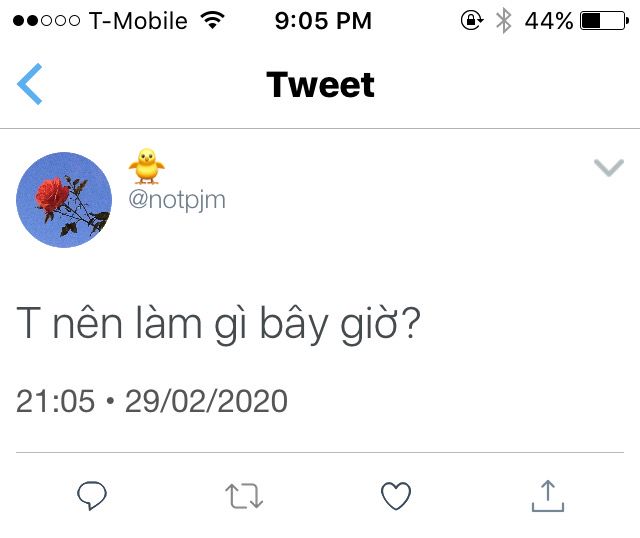Open the rose profile picture

pos(64,200)
